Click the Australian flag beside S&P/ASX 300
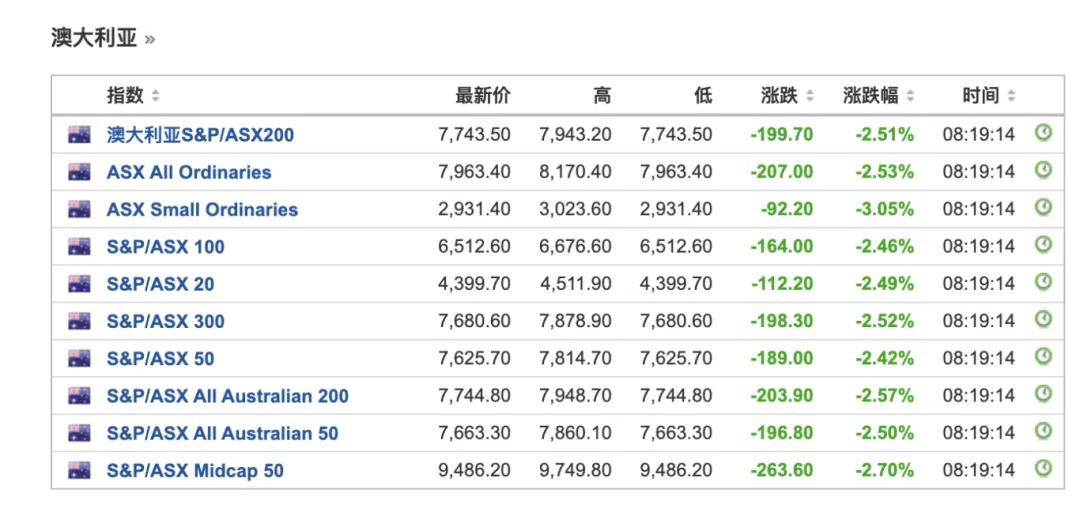This screenshot has height=516, width=1080. tap(80, 321)
